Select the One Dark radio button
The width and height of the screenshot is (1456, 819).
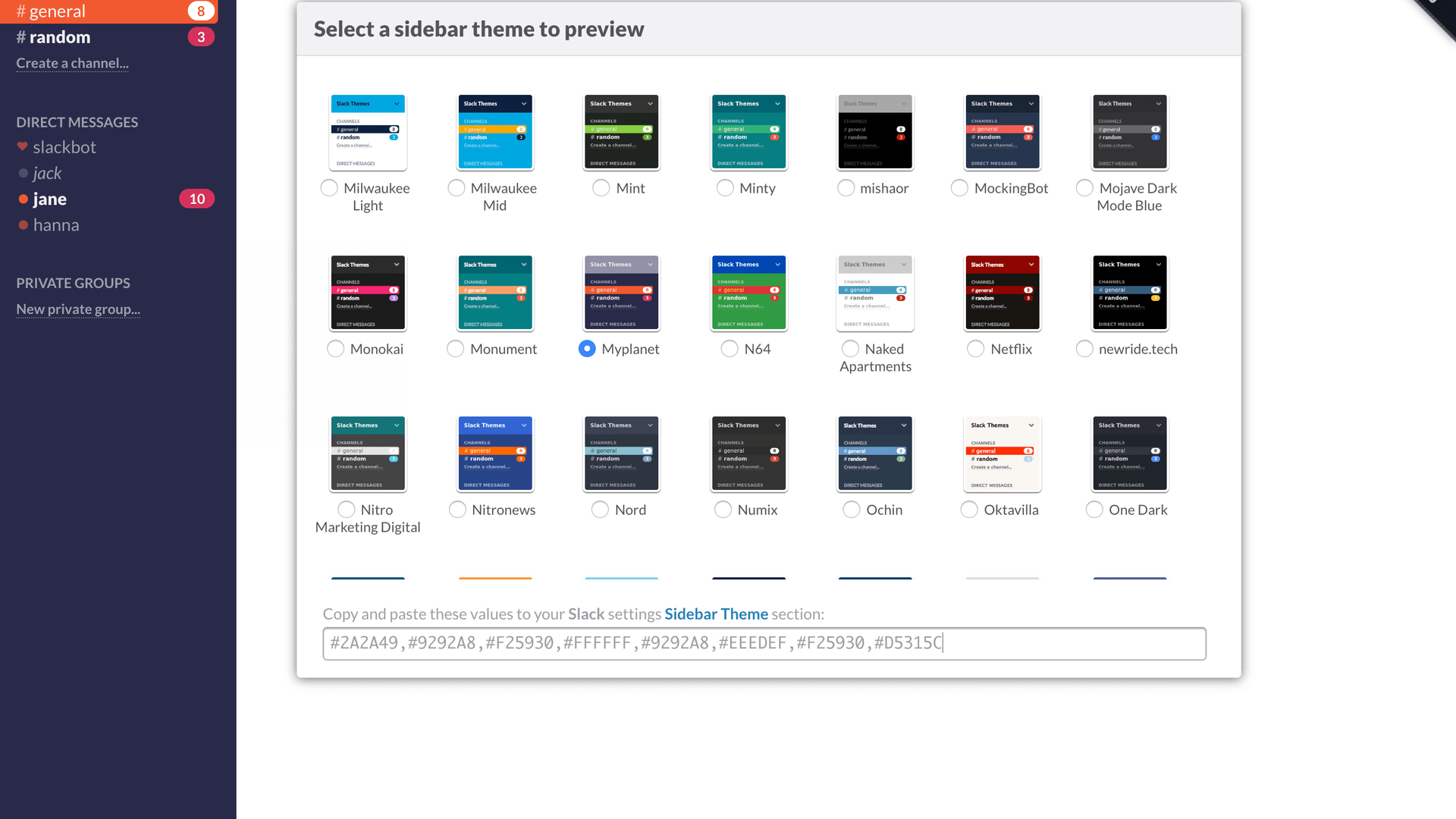pos(1094,510)
